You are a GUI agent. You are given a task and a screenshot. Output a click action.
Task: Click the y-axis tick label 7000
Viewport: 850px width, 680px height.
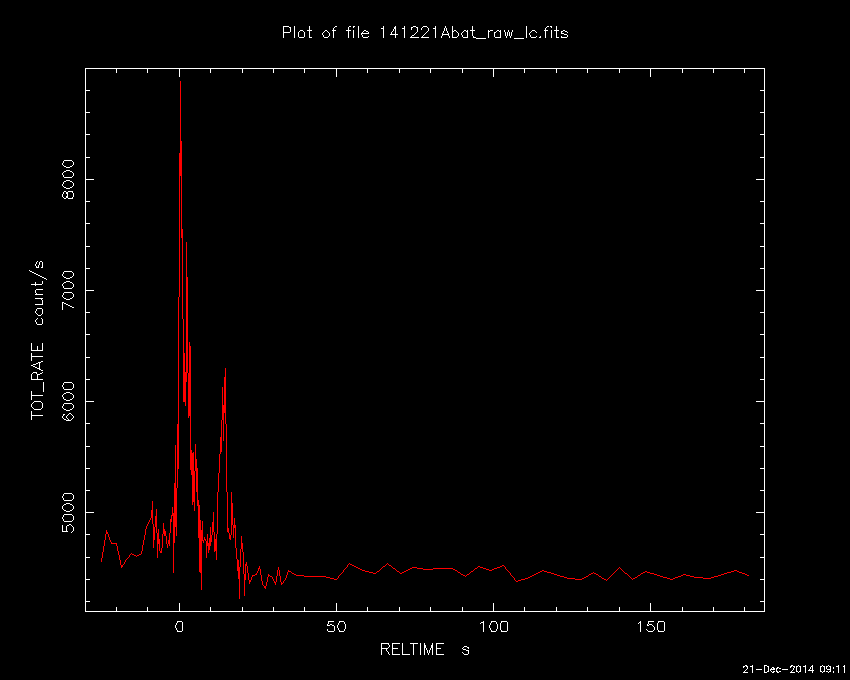[x=68, y=290]
